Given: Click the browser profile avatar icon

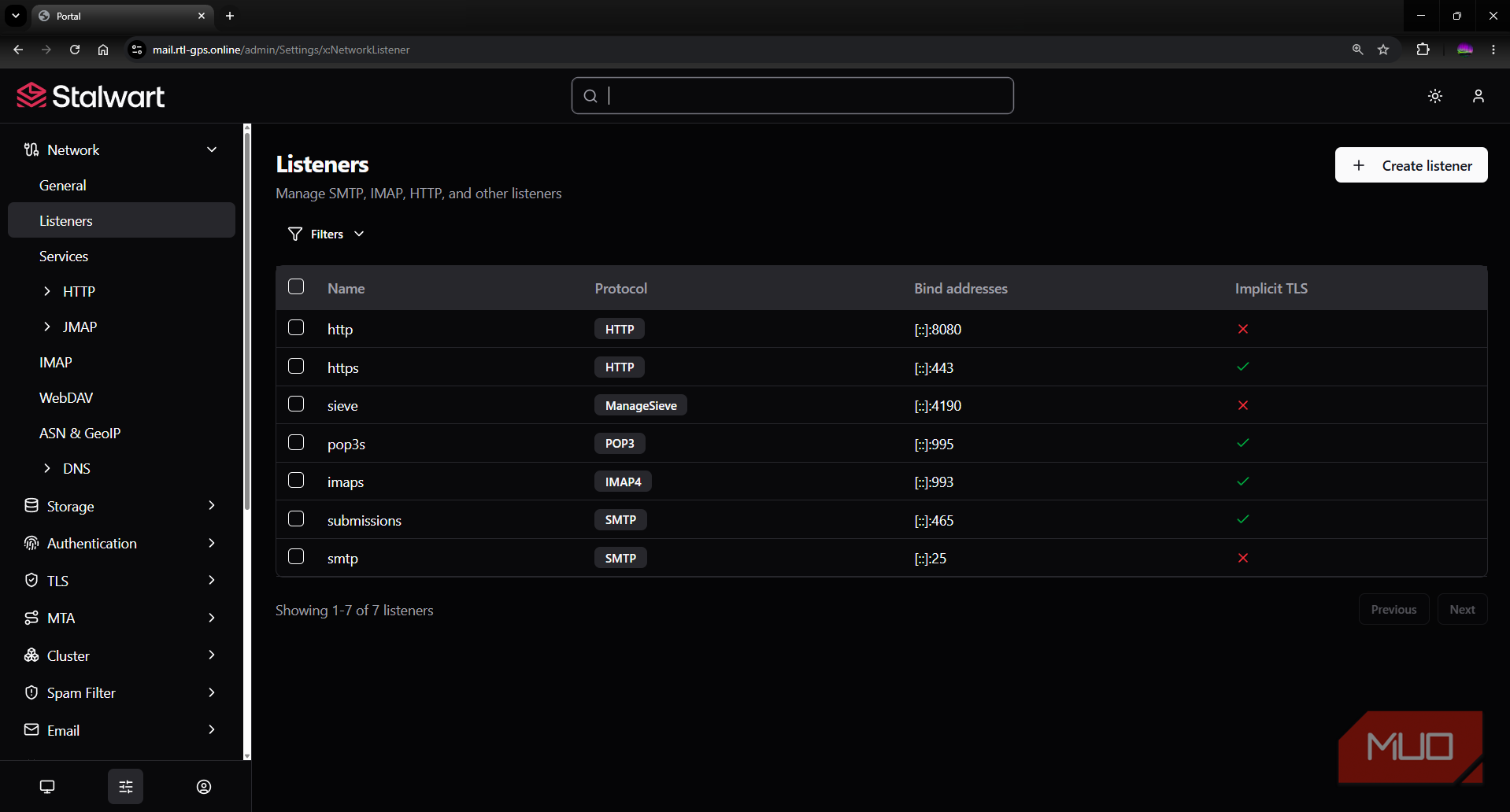Looking at the screenshot, I should pos(1464,50).
